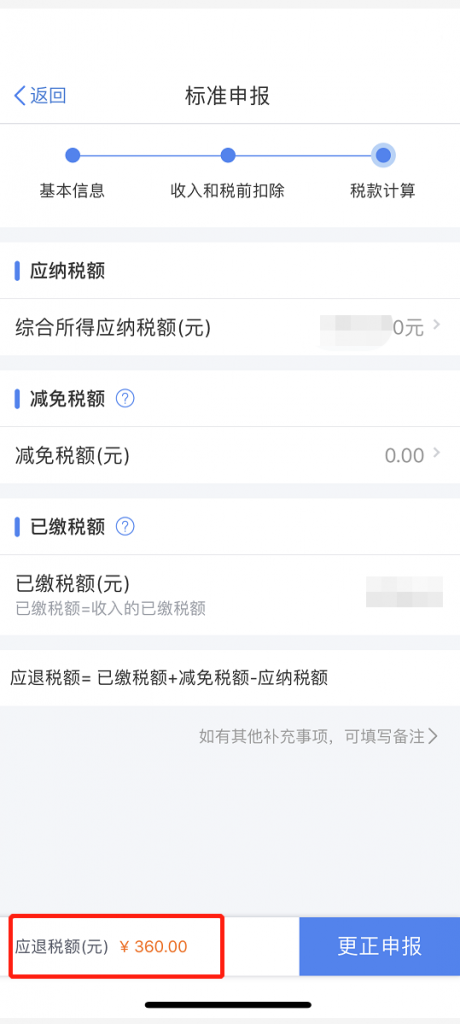
Task: Select the 基本信息 step dot
Action: (73, 155)
